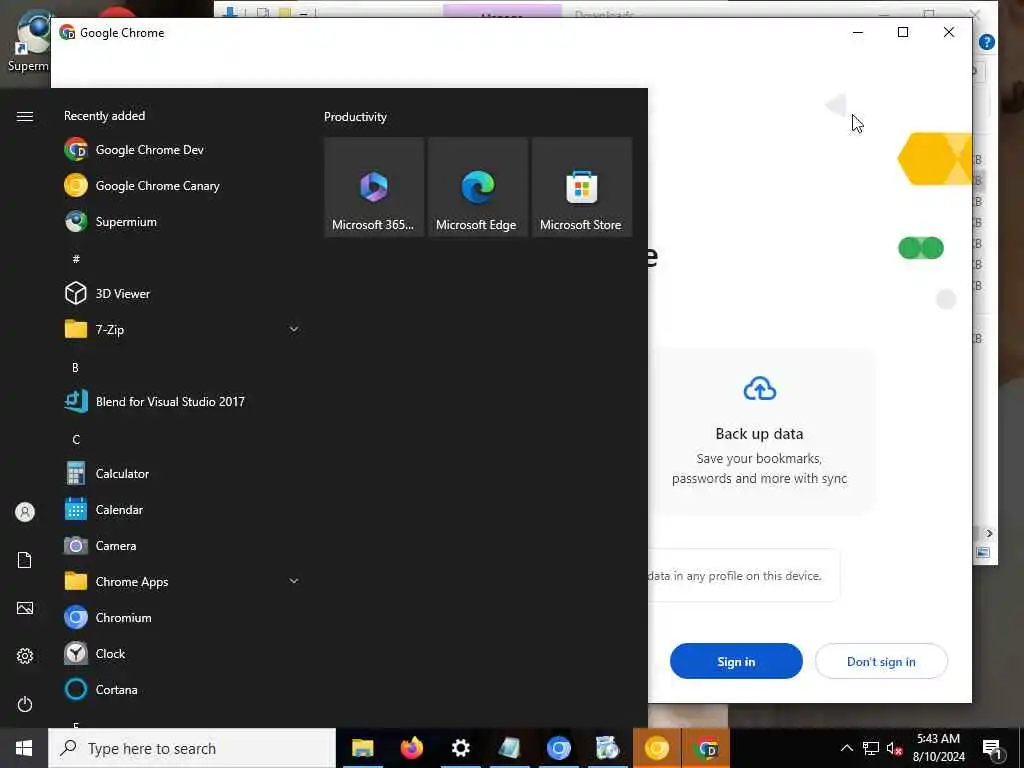Open Pictures from the Start sidebar
The height and width of the screenshot is (768, 1024).
click(25, 608)
